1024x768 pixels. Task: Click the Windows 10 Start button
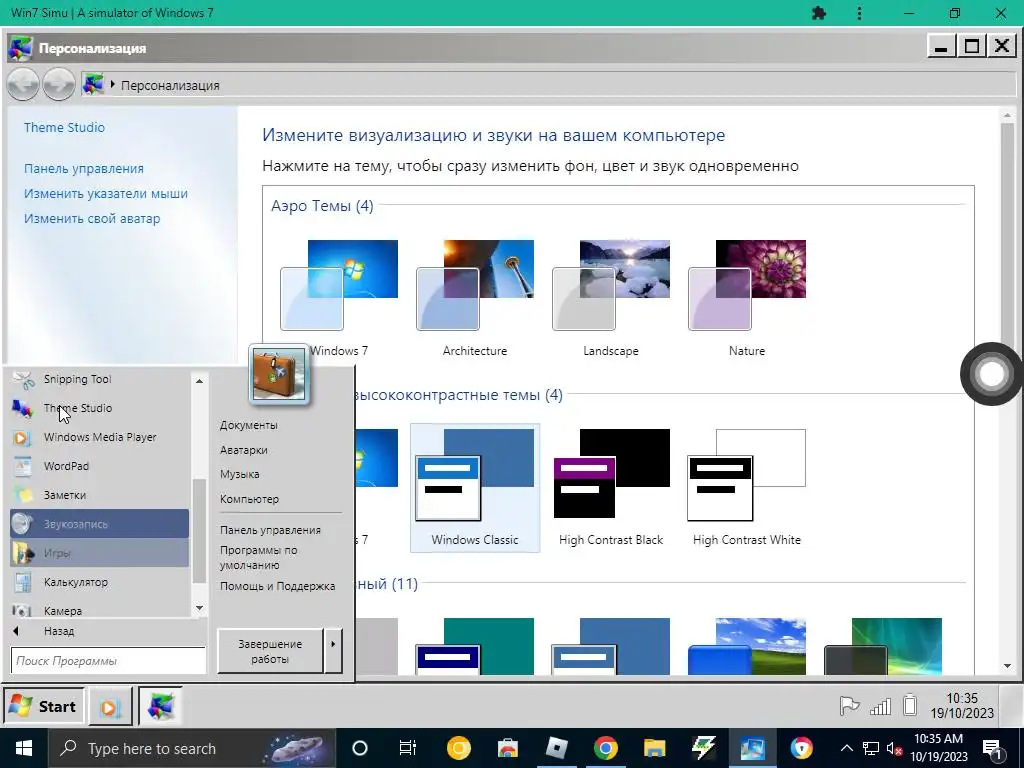pos(24,748)
